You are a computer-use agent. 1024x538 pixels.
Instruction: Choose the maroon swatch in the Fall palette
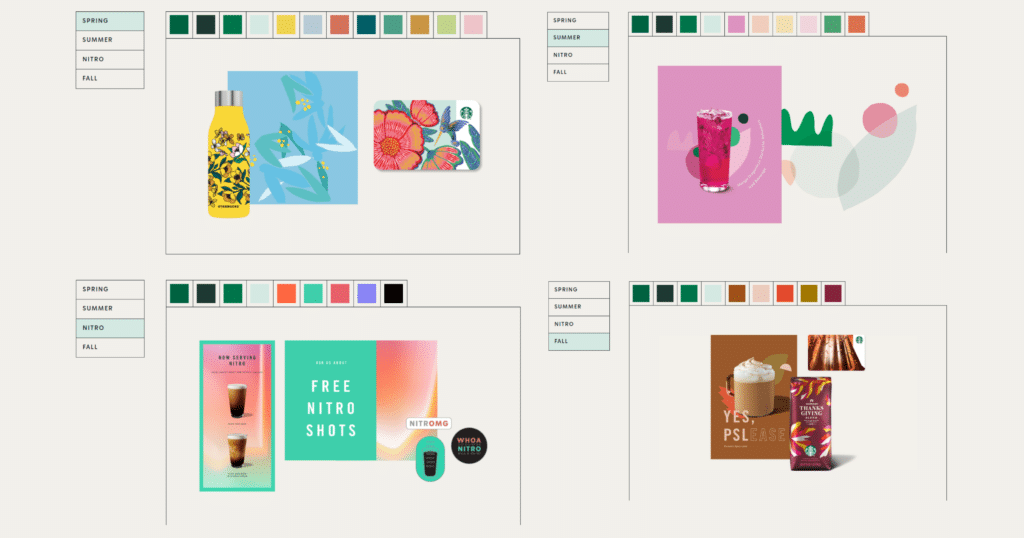(833, 293)
